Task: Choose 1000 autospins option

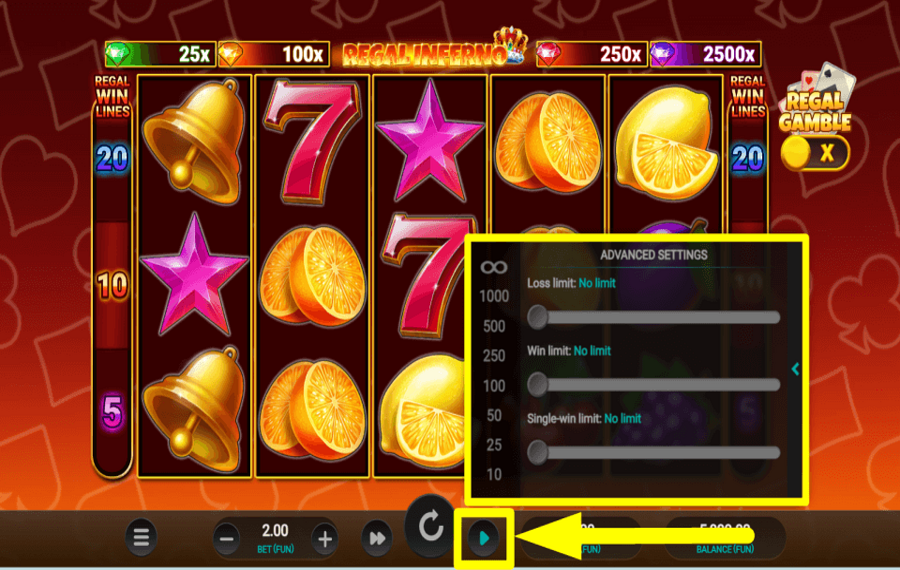Action: tap(494, 296)
